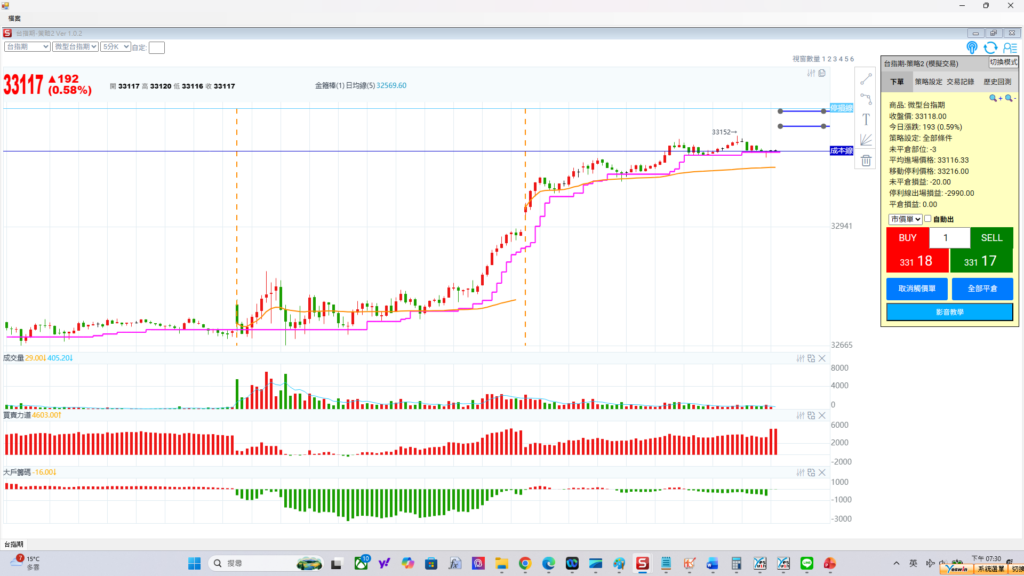The image size is (1024, 576).
Task: Open LINE from the Windows taskbar
Action: 807,564
